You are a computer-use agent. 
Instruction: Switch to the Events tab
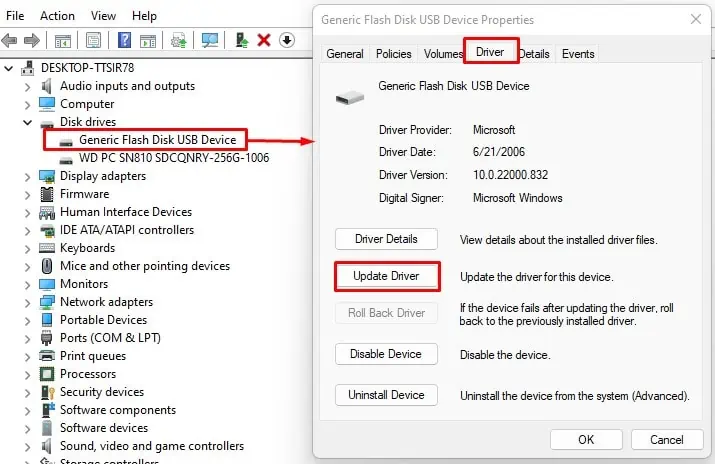(x=578, y=54)
